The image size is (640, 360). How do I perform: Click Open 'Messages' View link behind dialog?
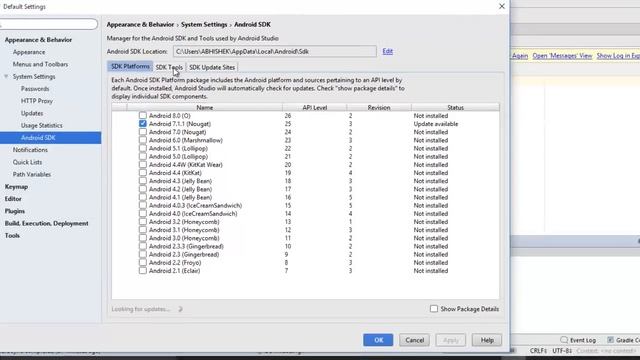click(x=562, y=56)
